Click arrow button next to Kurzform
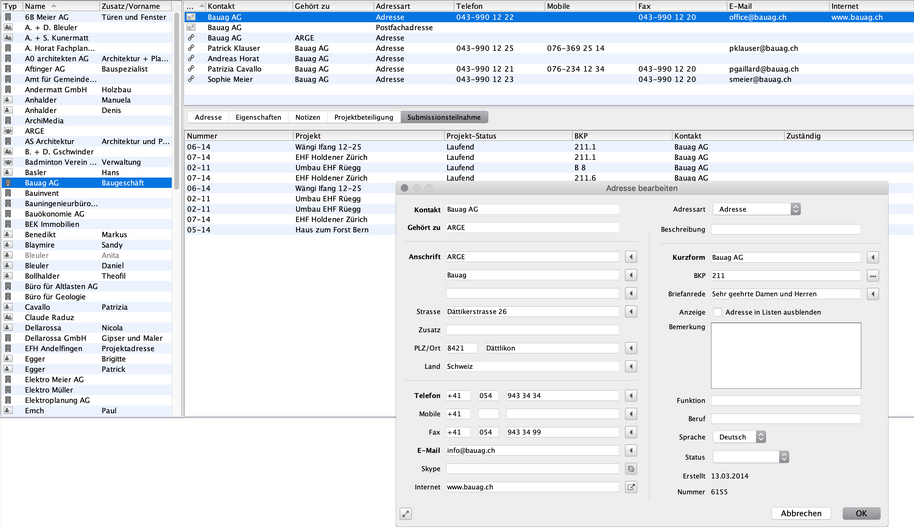This screenshot has width=914, height=529. (x=872, y=257)
